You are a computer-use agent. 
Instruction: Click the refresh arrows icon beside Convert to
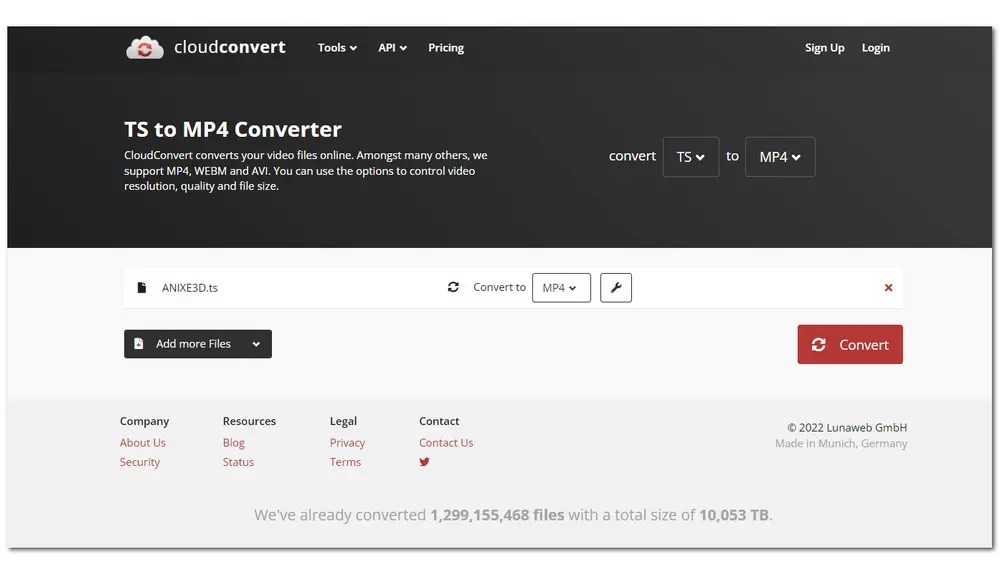(453, 287)
